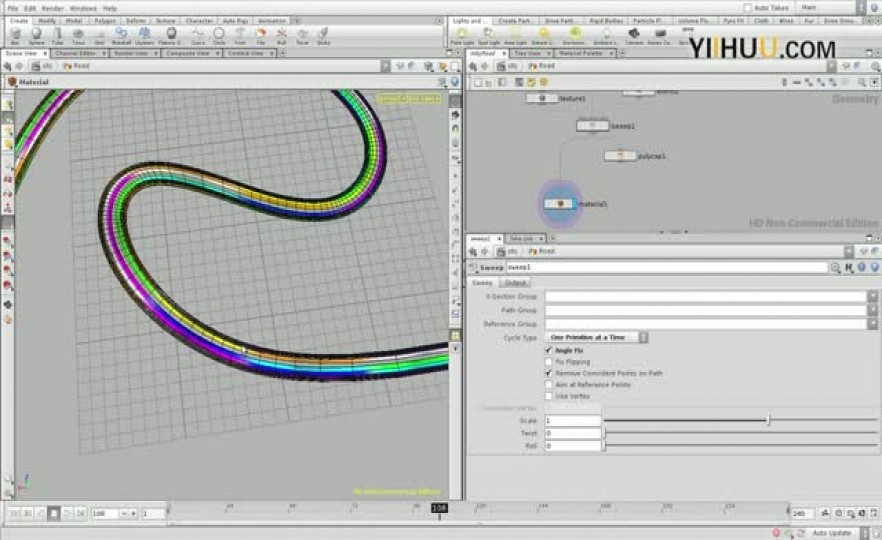This screenshot has width=882, height=540.
Task: Open the Help menu
Action: (x=110, y=8)
